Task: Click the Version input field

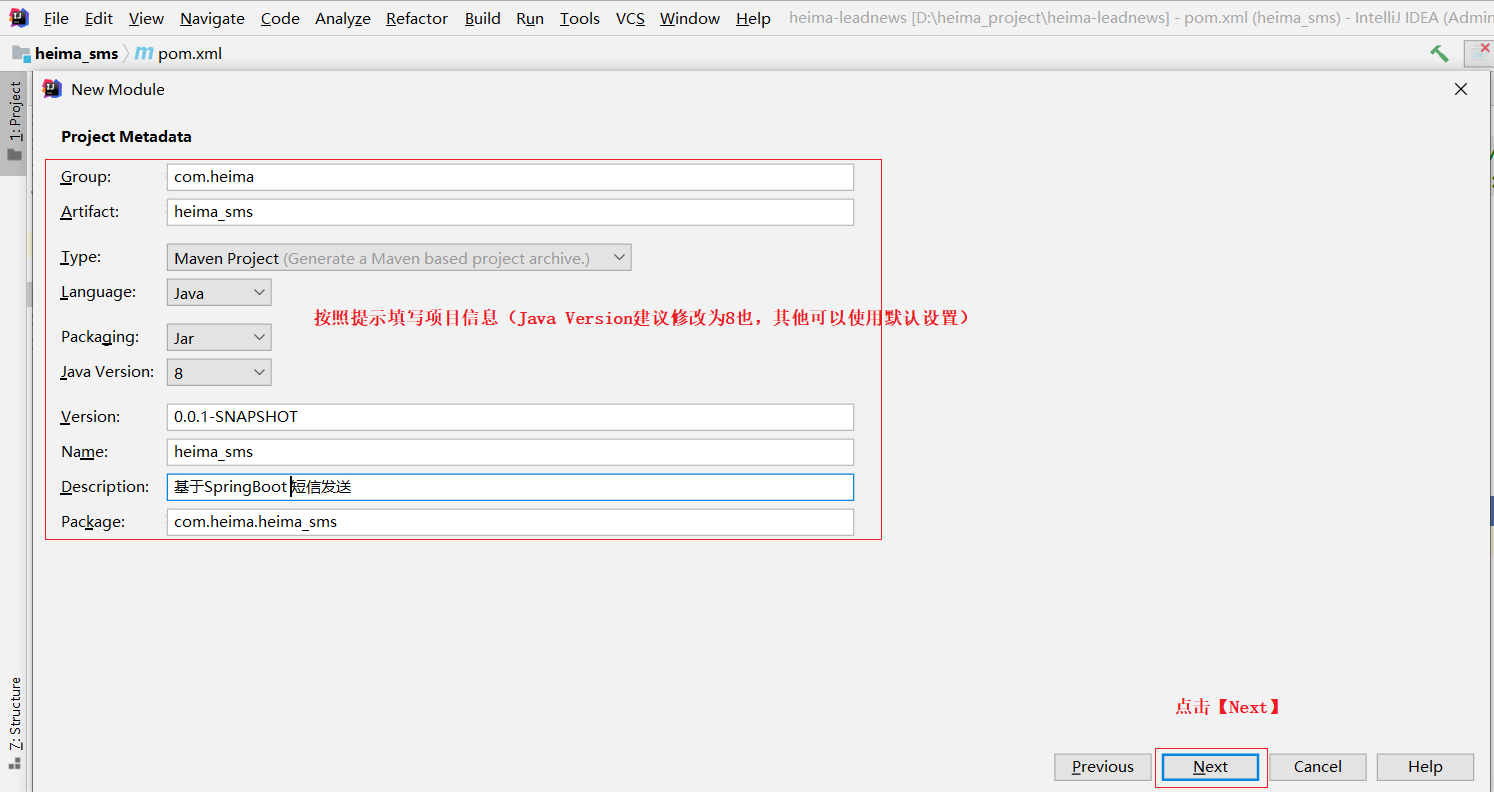Action: click(x=510, y=417)
